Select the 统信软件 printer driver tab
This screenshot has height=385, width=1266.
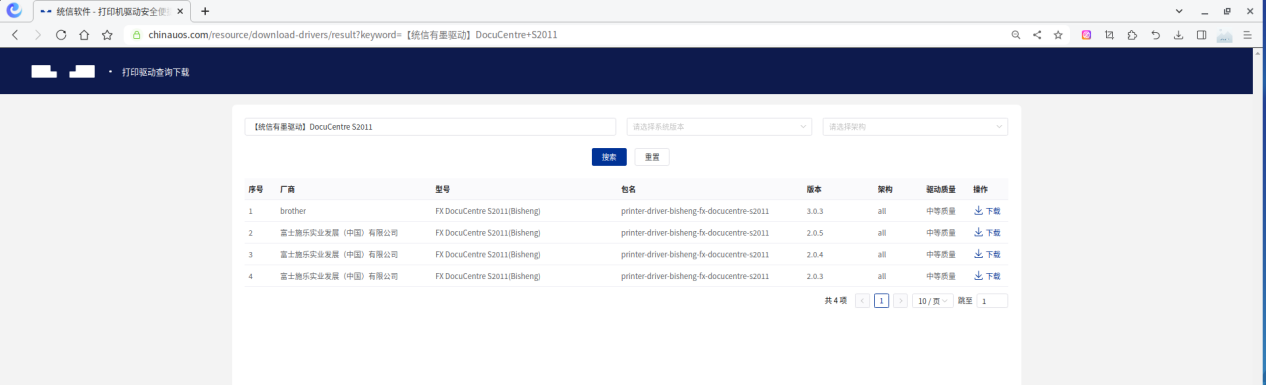(x=111, y=11)
